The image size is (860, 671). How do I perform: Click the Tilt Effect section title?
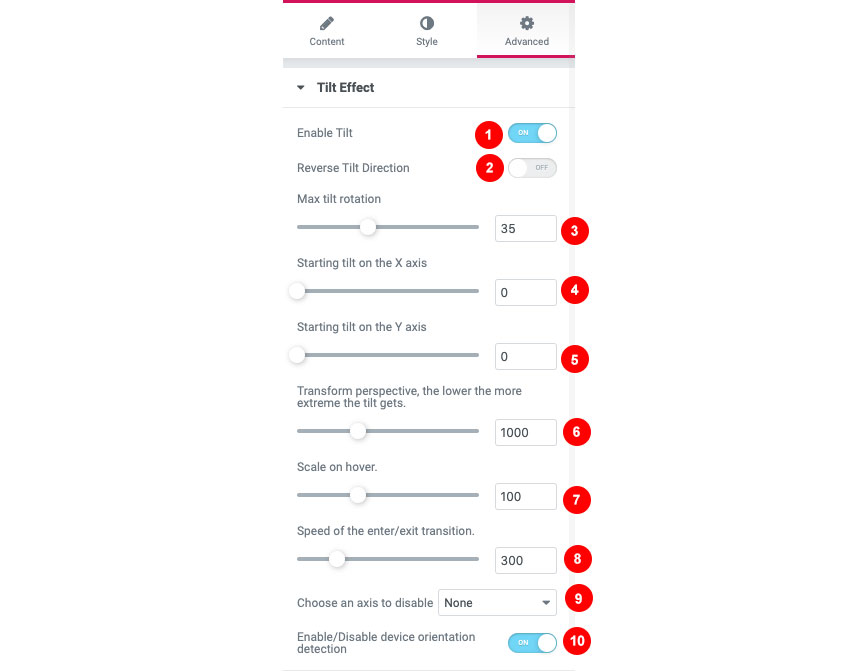coord(345,88)
